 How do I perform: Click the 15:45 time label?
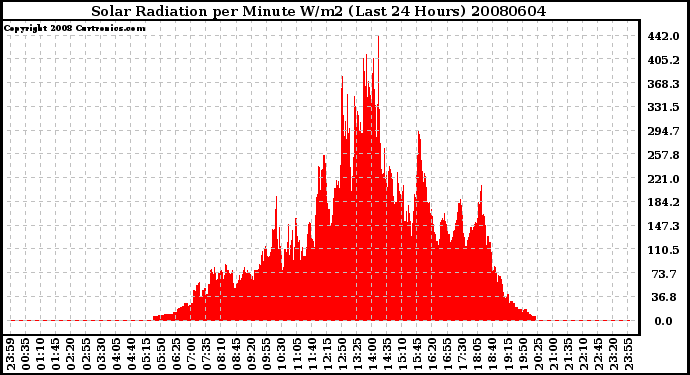[x=417, y=354]
